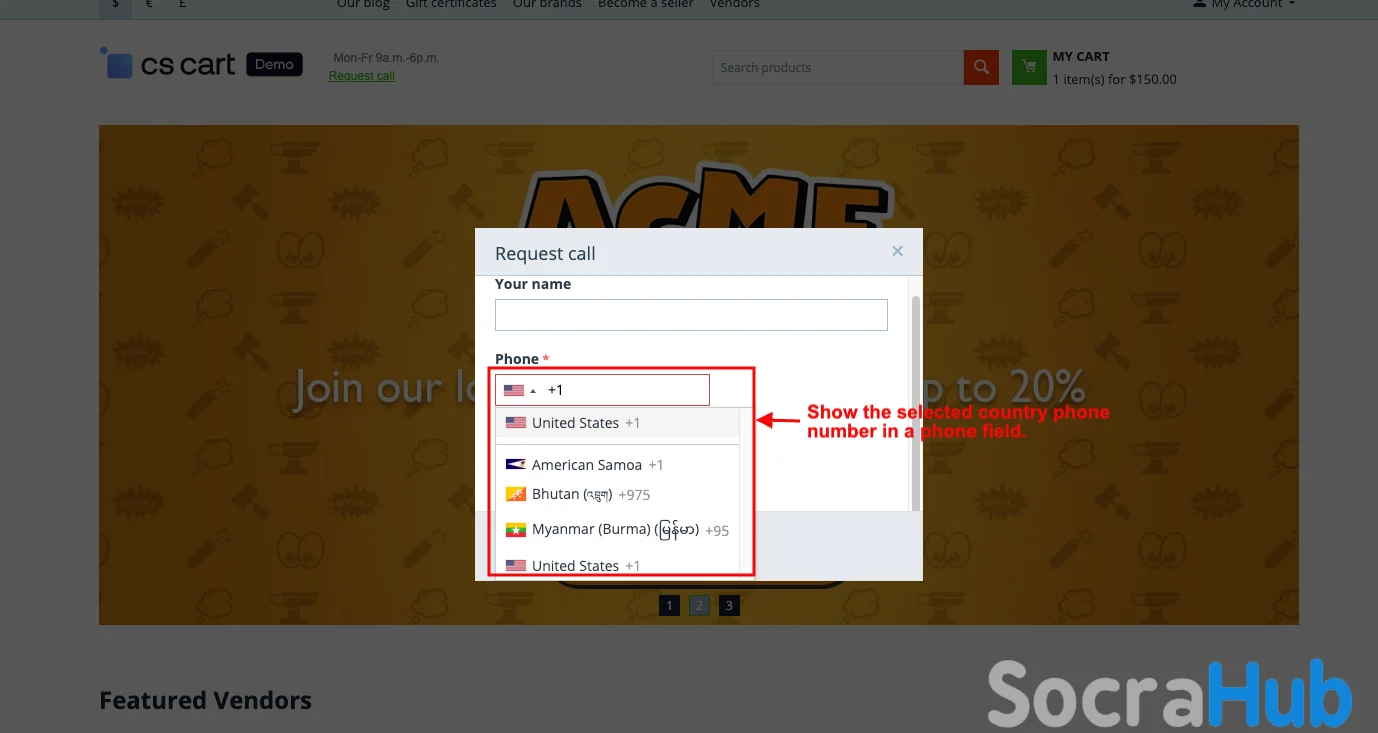The width and height of the screenshot is (1378, 733).
Task: Go to Become a seller page
Action: [x=646, y=4]
